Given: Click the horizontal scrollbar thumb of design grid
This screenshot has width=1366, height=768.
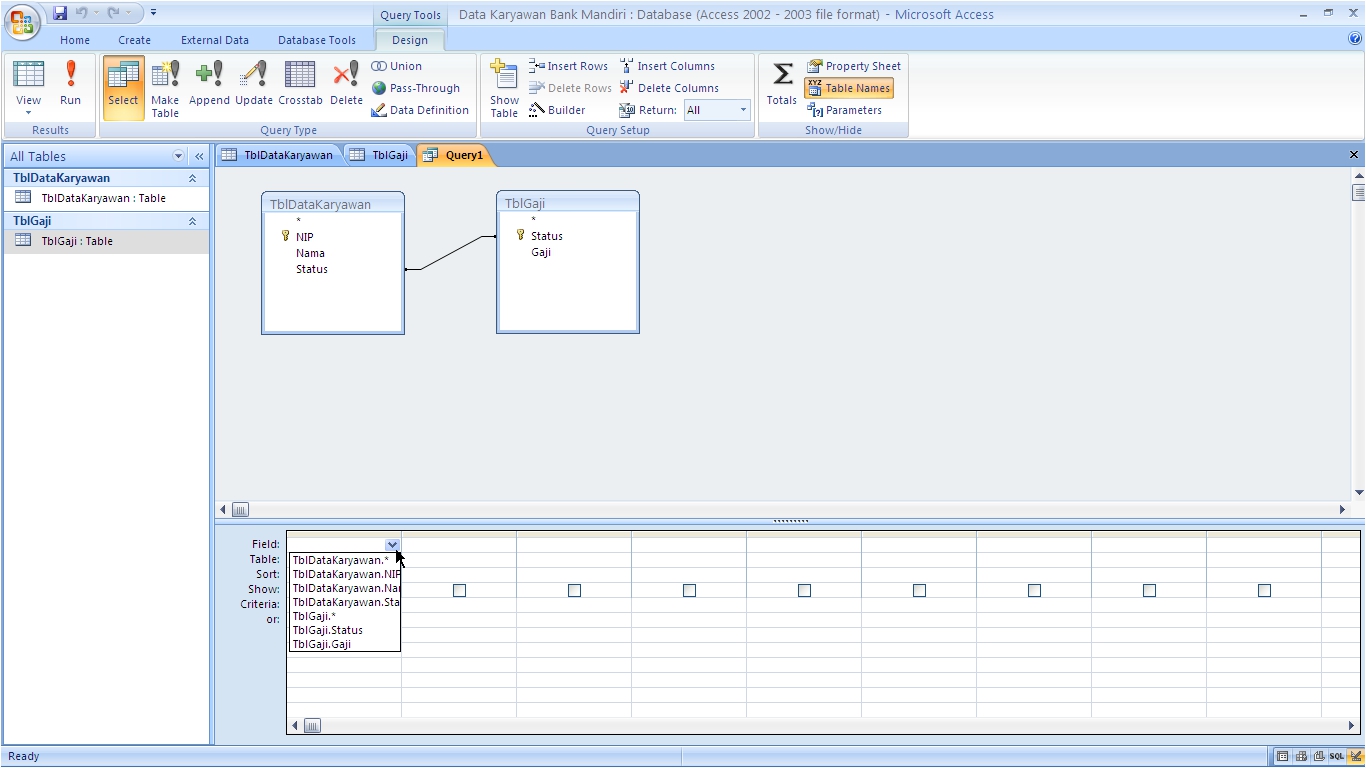Looking at the screenshot, I should pyautogui.click(x=312, y=725).
